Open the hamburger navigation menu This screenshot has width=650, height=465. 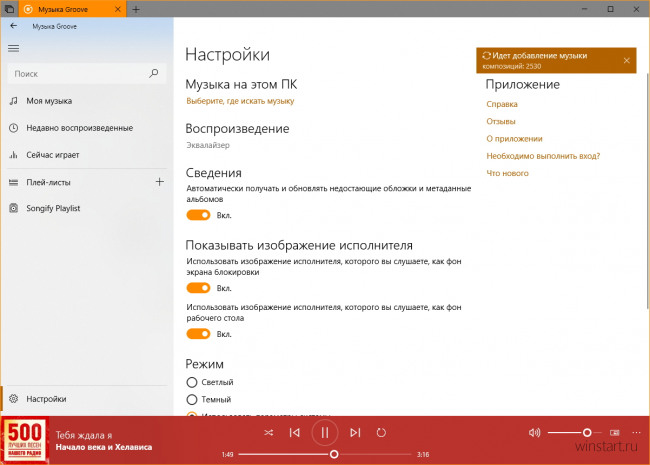click(x=14, y=48)
